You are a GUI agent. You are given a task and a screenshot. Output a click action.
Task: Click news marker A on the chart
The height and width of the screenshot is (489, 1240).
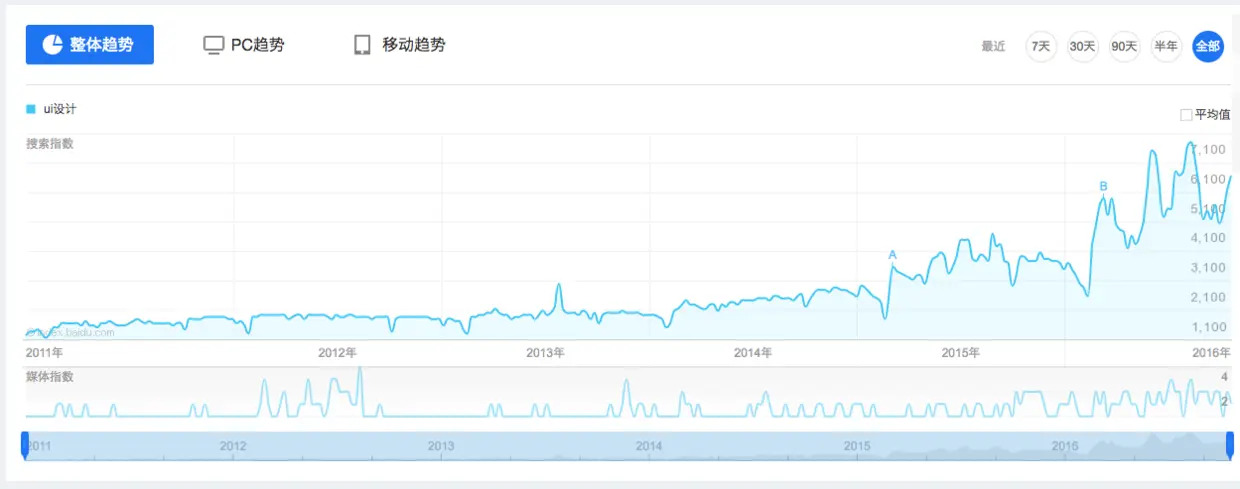(893, 255)
